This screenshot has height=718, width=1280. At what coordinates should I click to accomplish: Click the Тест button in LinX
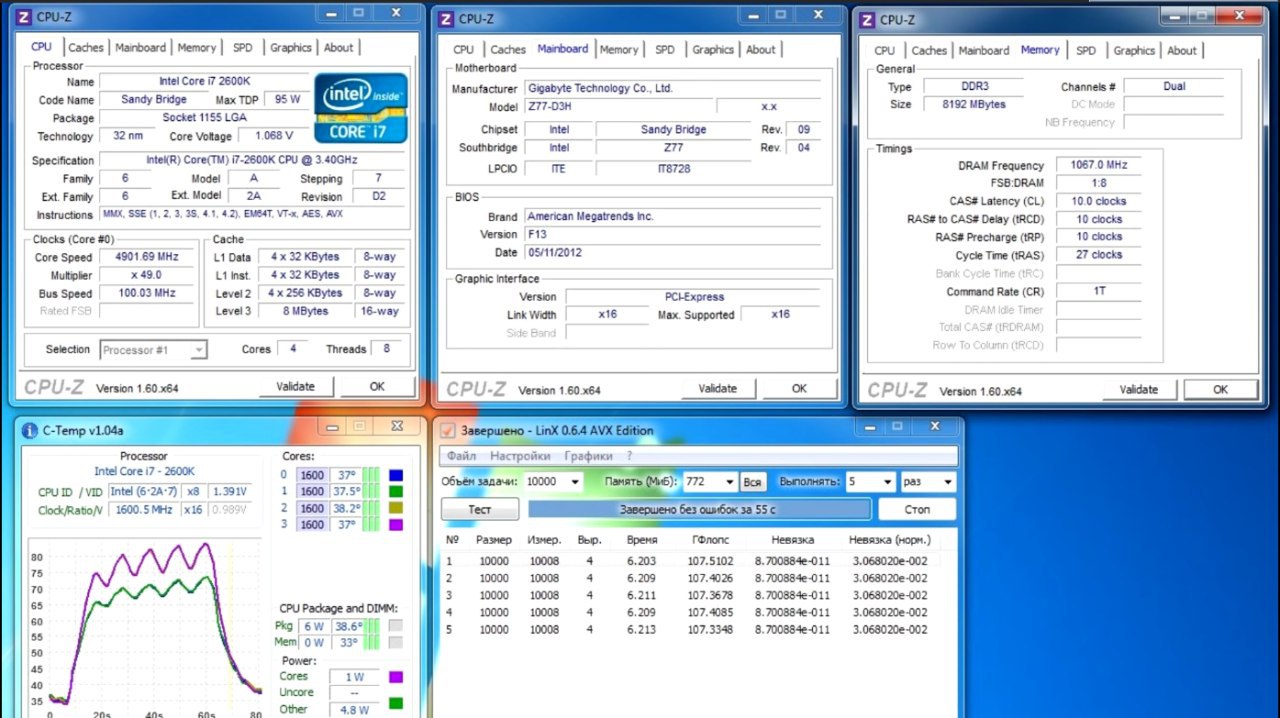480,509
